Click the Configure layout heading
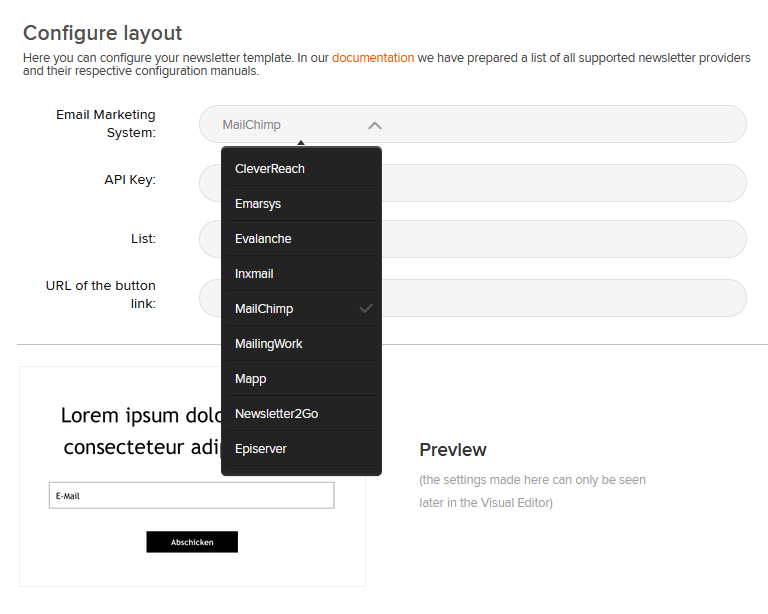 coord(102,33)
